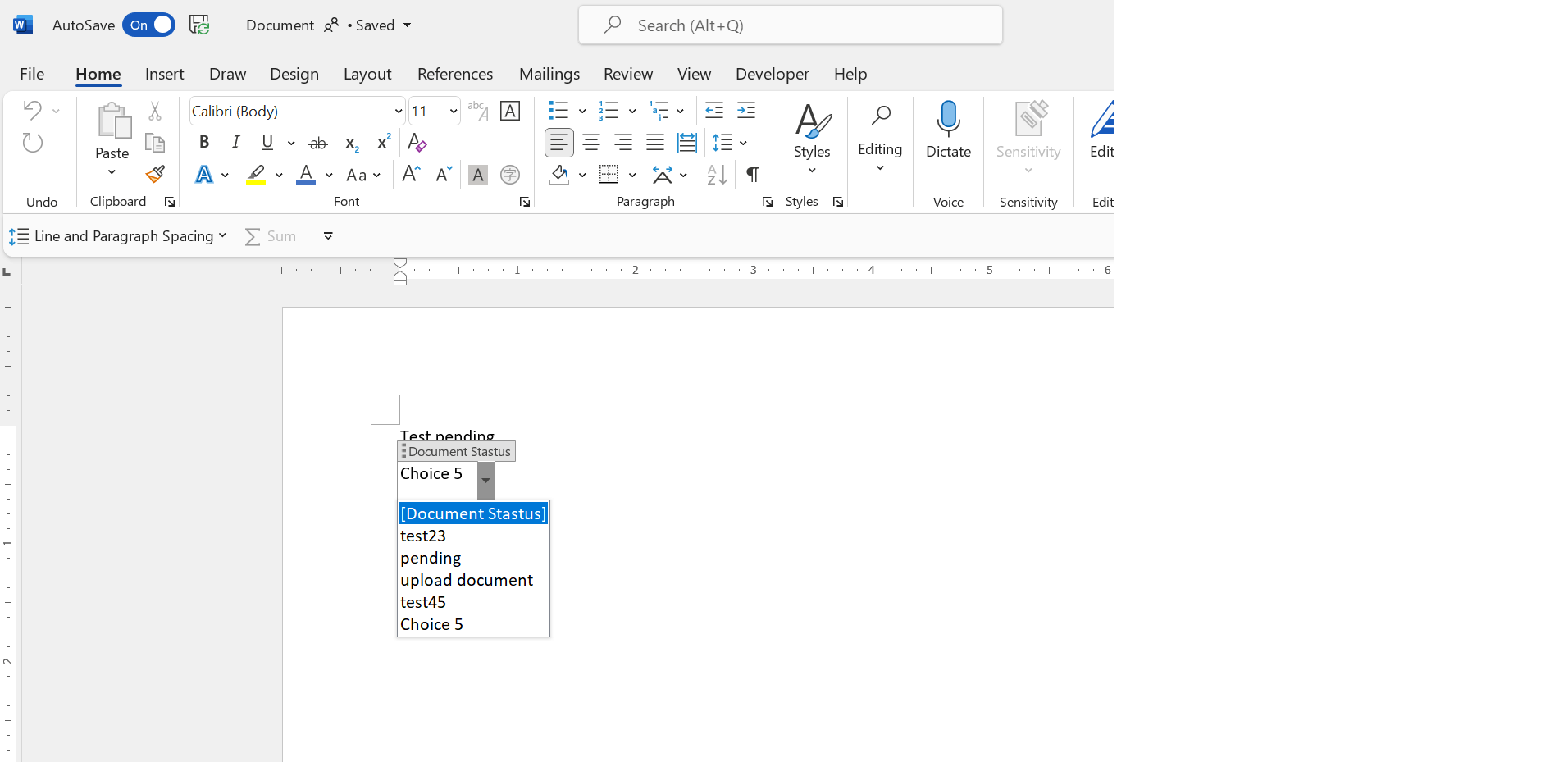1568x762 pixels.
Task: Switch to the Developer tab
Action: point(772,74)
